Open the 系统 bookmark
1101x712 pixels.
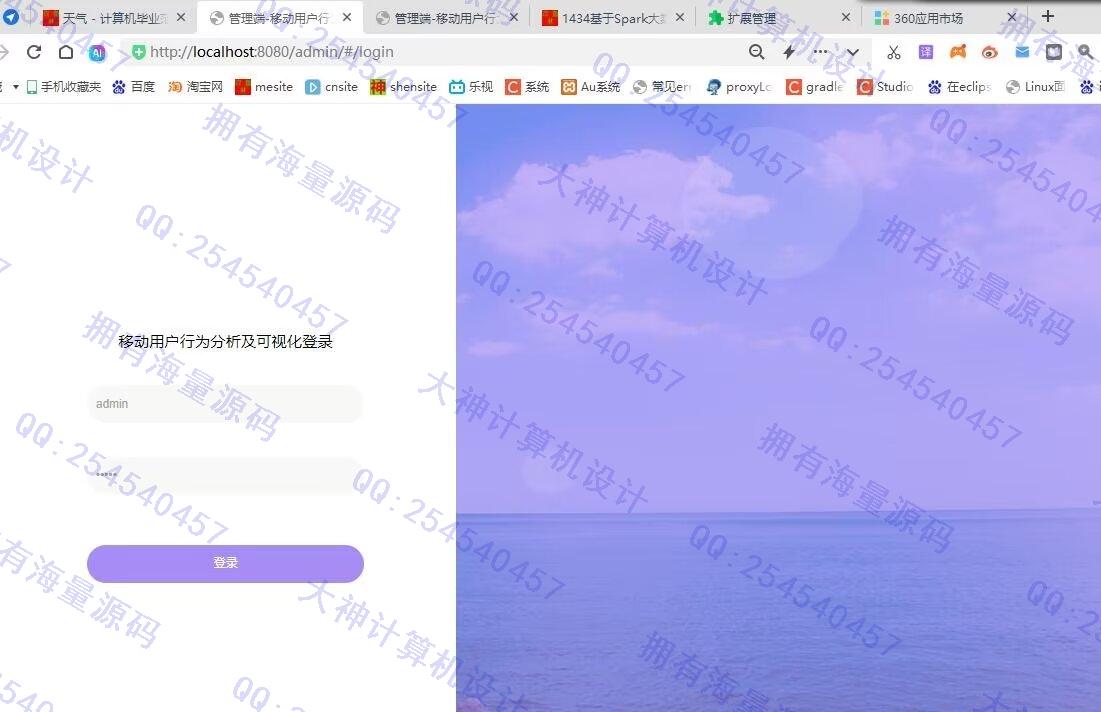click(x=527, y=86)
